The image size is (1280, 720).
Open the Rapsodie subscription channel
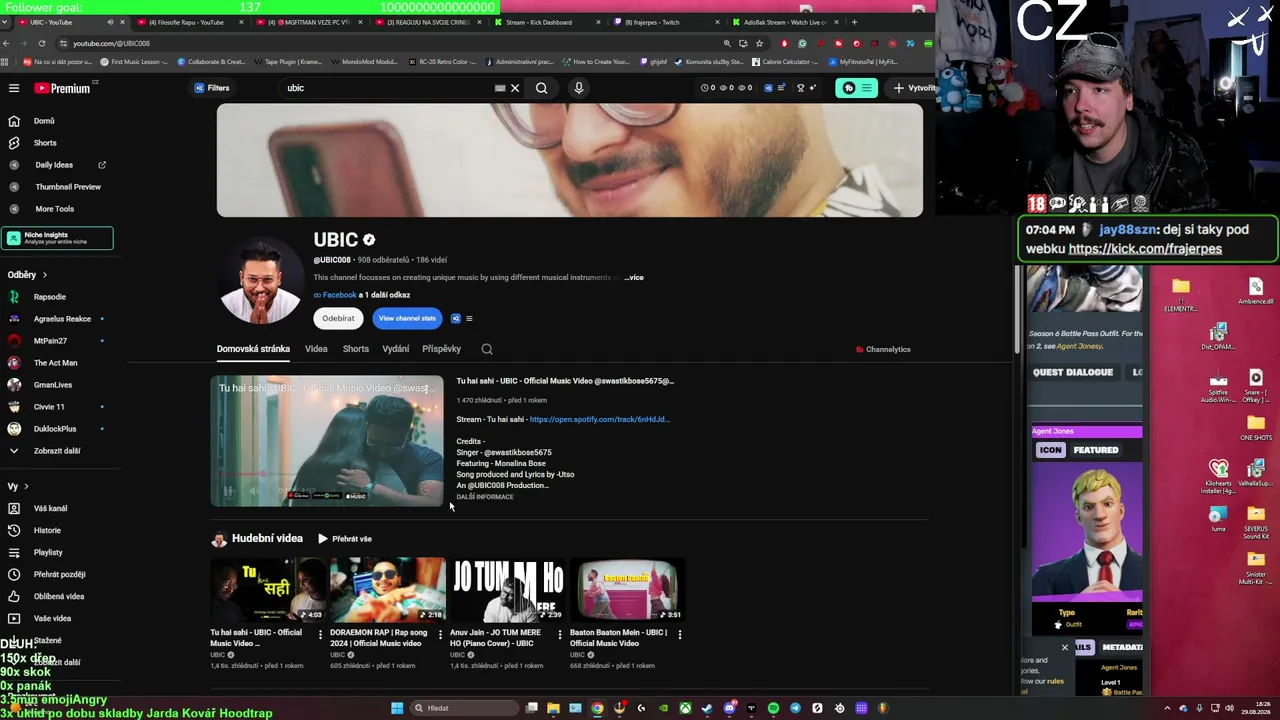[50, 297]
